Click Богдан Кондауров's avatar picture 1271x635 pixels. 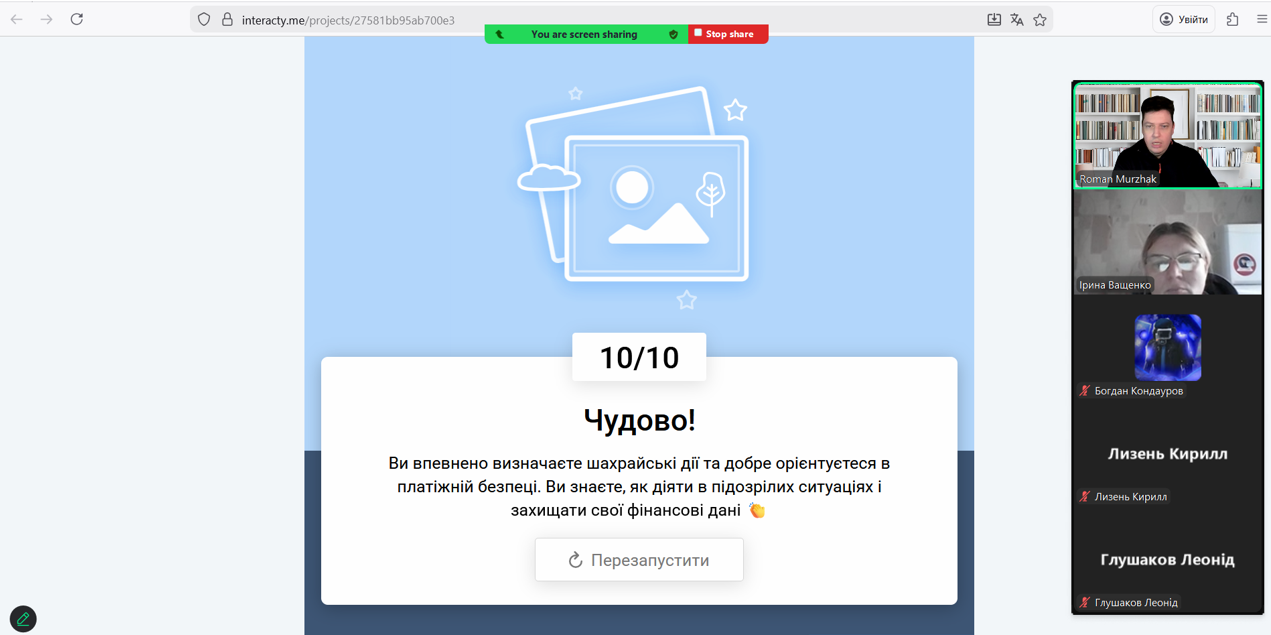click(1167, 347)
